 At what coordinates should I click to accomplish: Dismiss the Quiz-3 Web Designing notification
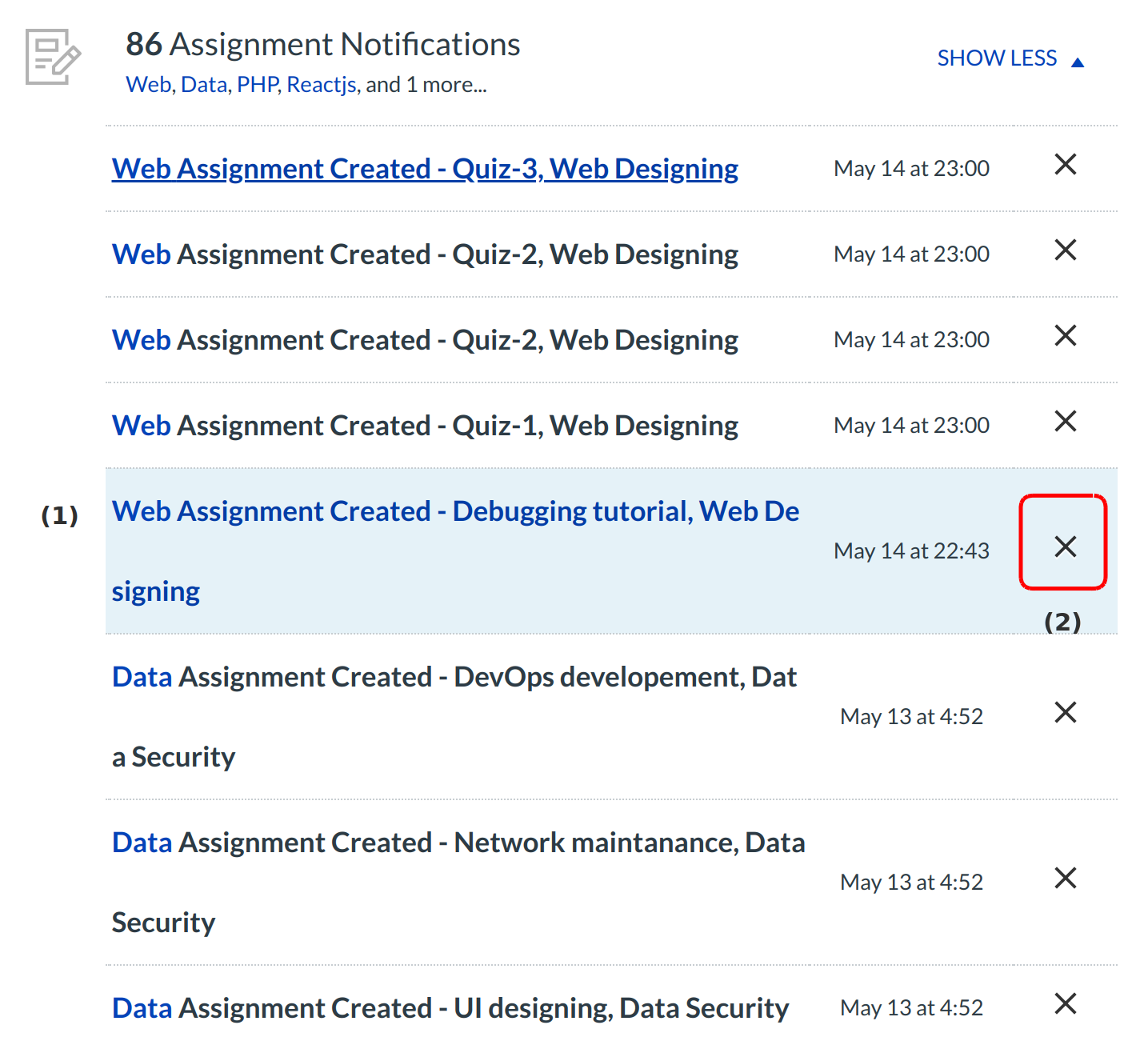pos(1065,165)
